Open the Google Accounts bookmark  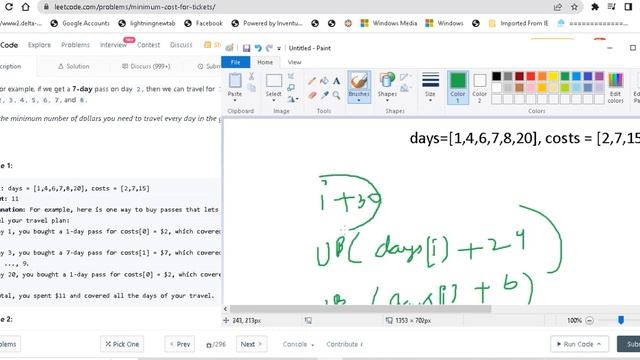pos(80,23)
